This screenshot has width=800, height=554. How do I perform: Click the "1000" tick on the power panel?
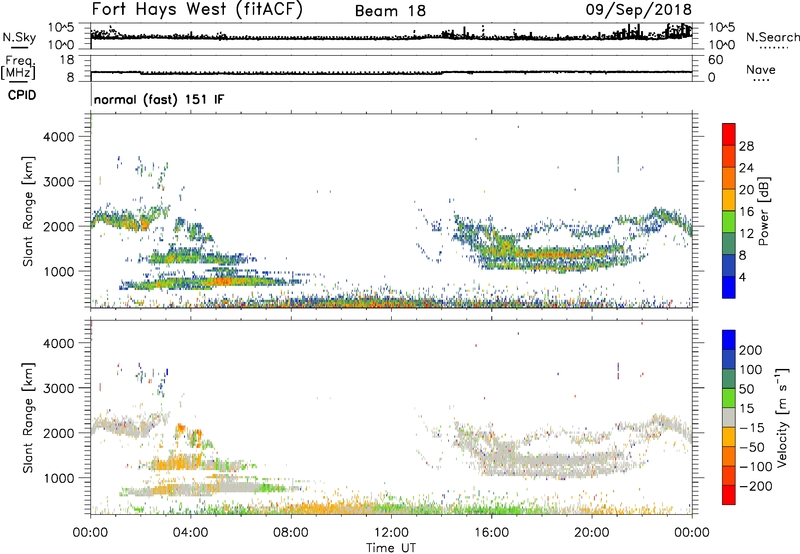click(58, 271)
